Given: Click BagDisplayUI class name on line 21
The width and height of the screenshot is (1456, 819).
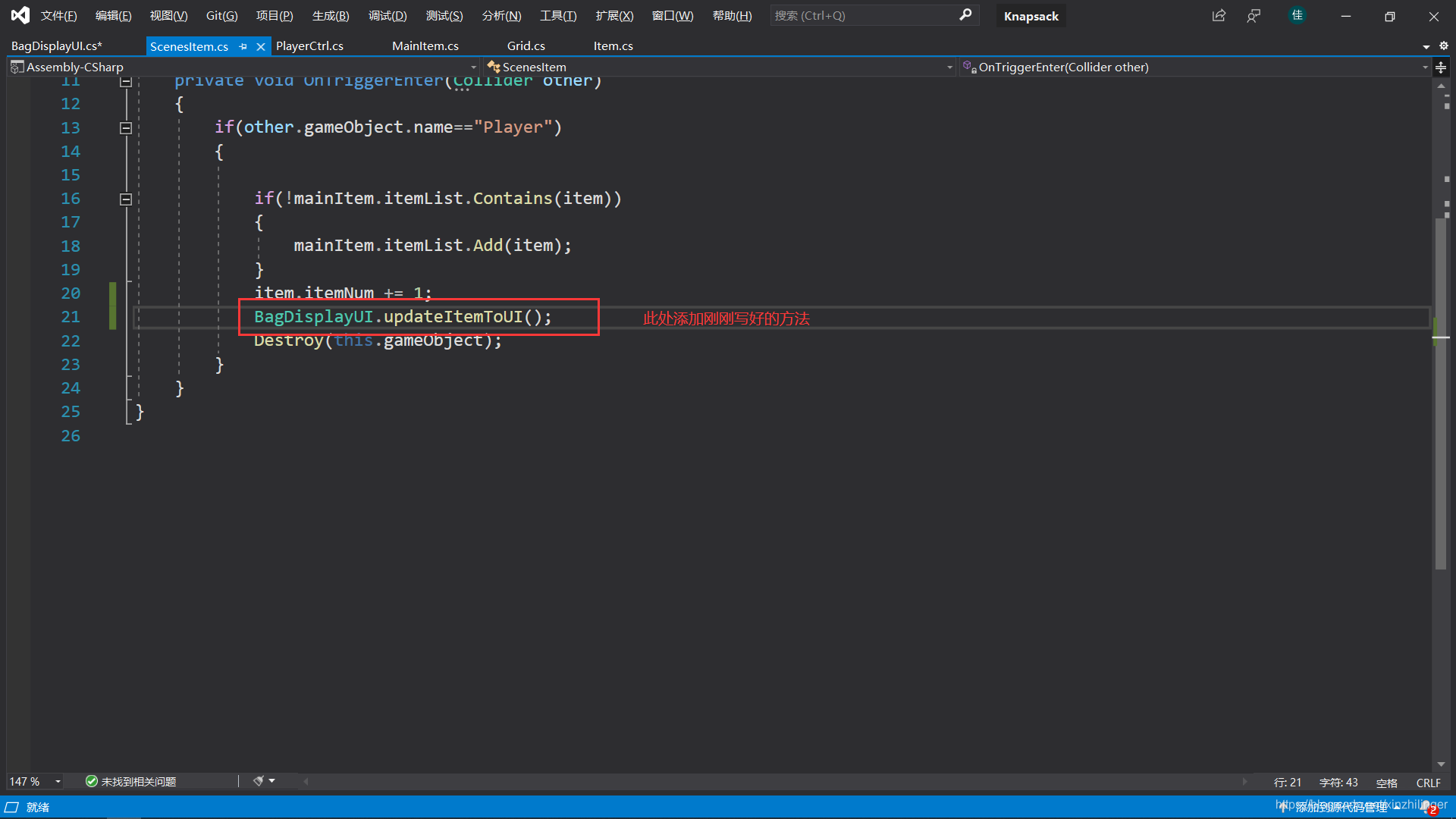Looking at the screenshot, I should [x=314, y=317].
